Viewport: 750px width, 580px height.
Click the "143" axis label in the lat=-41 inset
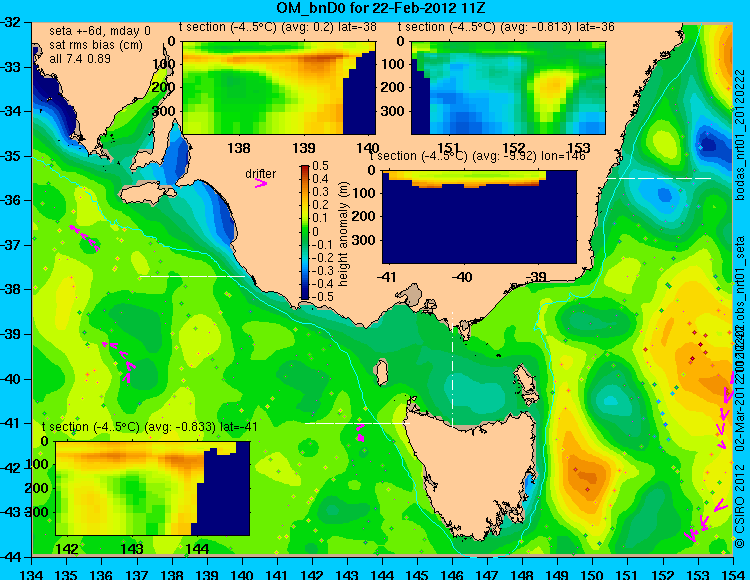[132, 548]
